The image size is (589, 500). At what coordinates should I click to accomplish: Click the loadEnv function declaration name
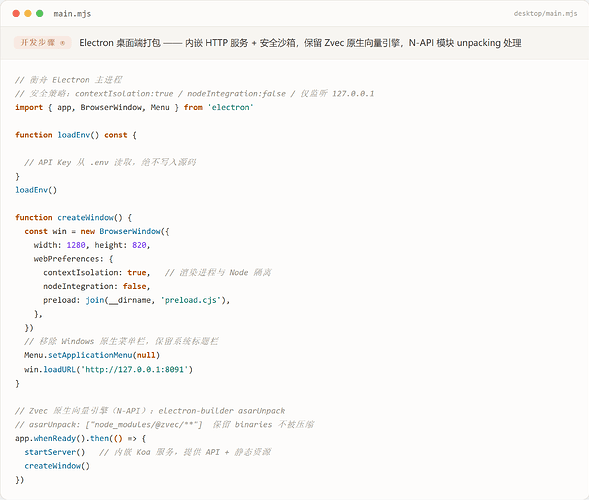[73, 135]
